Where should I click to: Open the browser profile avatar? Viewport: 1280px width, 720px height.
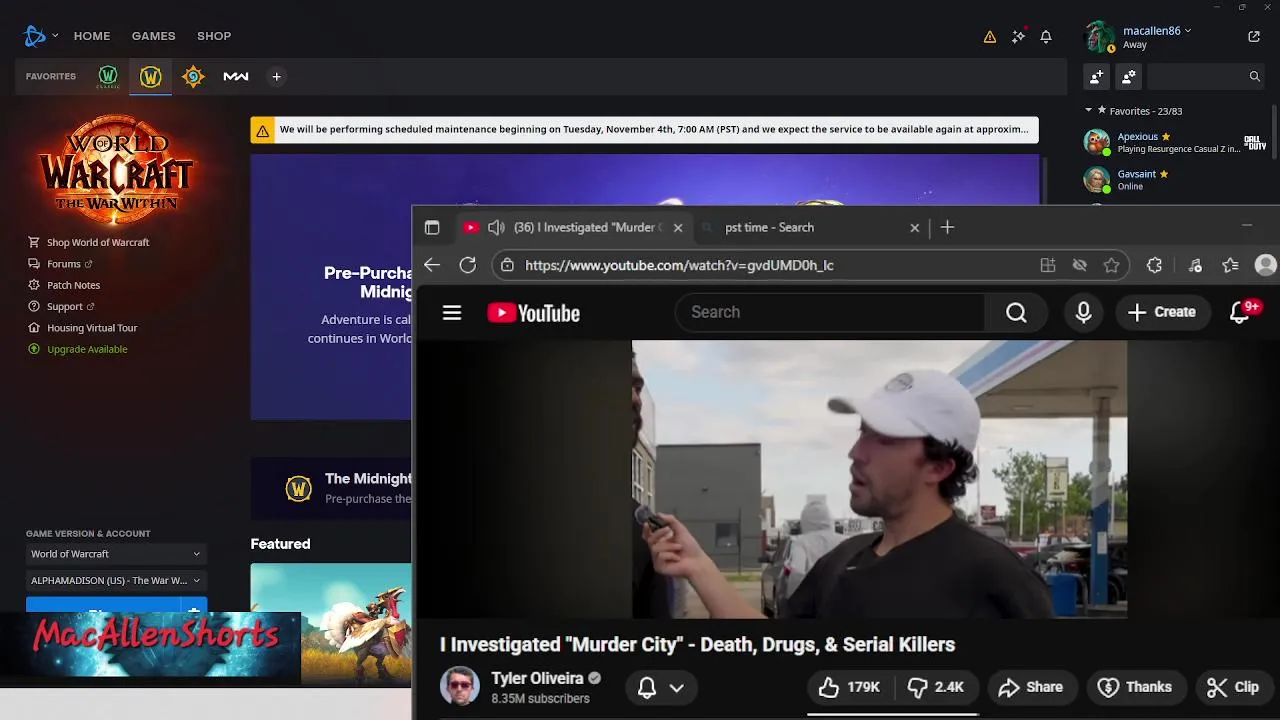pos(1266,265)
